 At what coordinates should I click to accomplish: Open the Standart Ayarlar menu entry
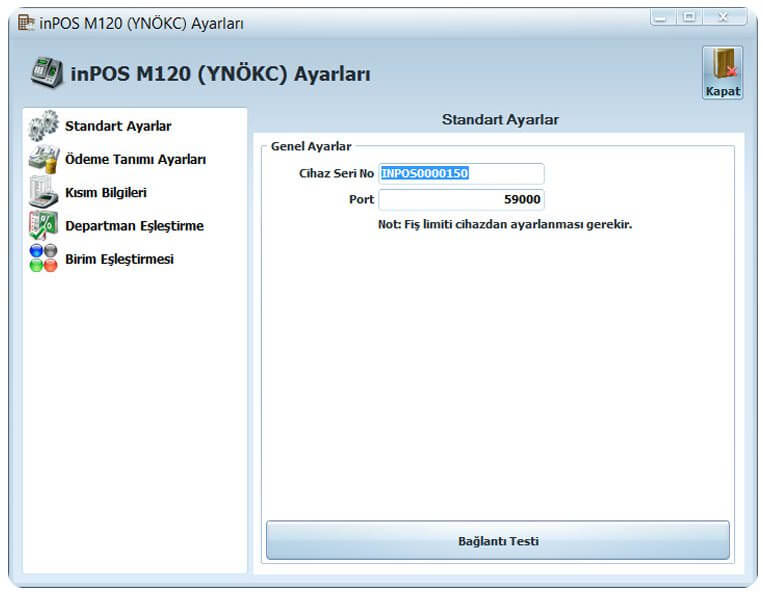coord(118,126)
